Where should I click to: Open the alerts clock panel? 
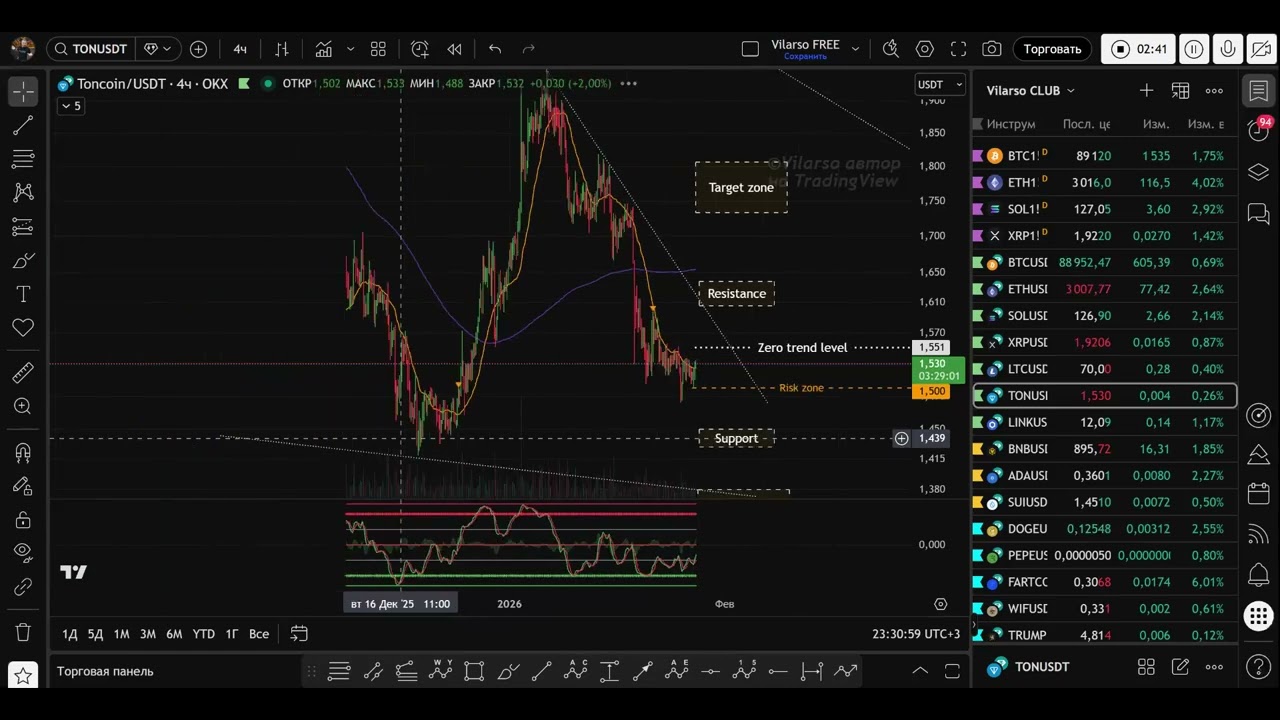(1259, 130)
